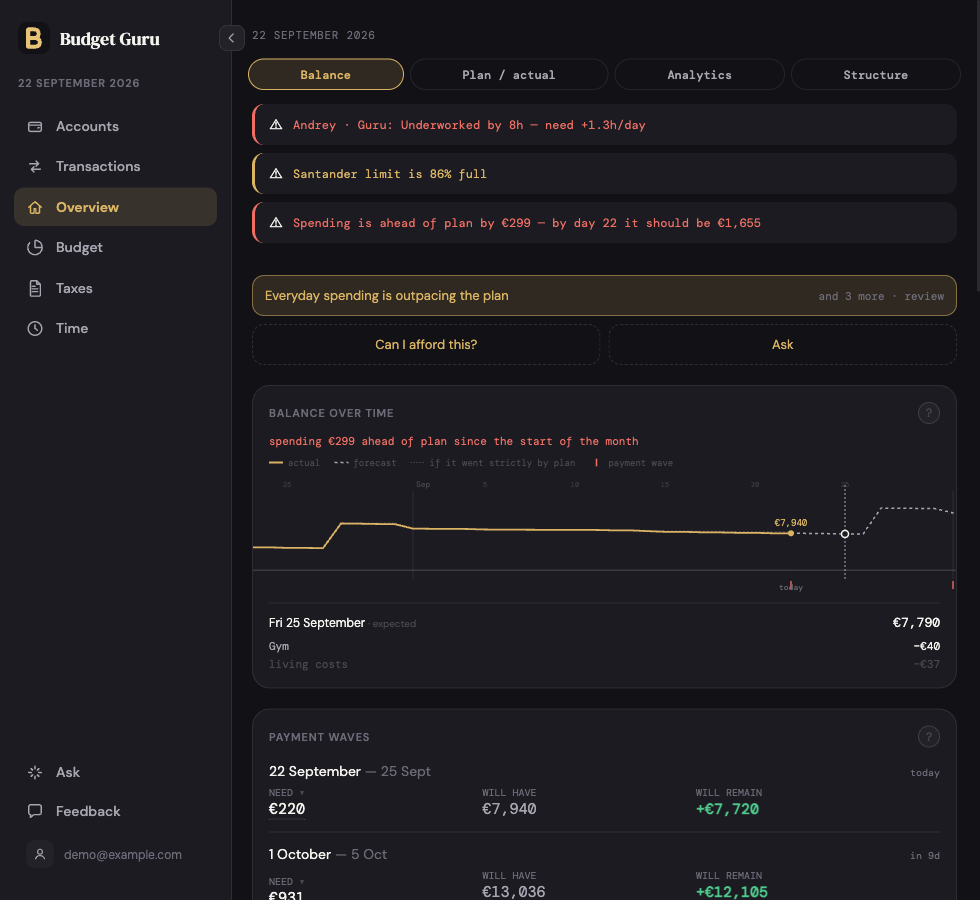Click the €7,940 today point on chart
Image resolution: width=980 pixels, height=900 pixels.
coord(791,533)
